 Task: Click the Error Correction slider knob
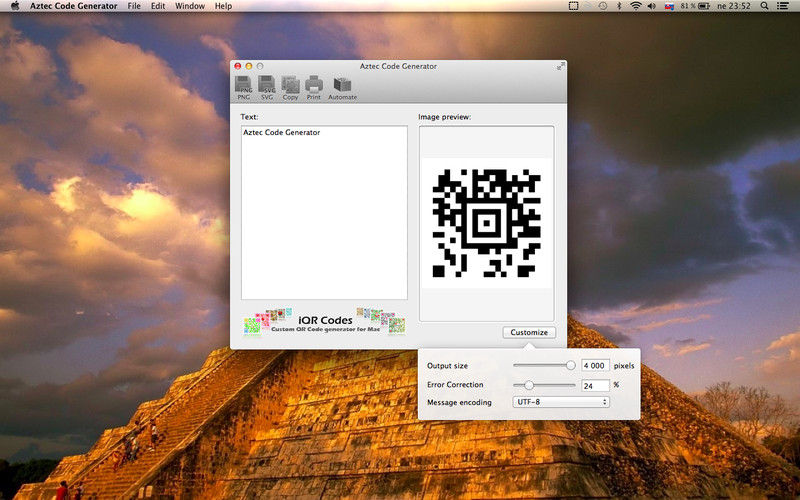(529, 385)
